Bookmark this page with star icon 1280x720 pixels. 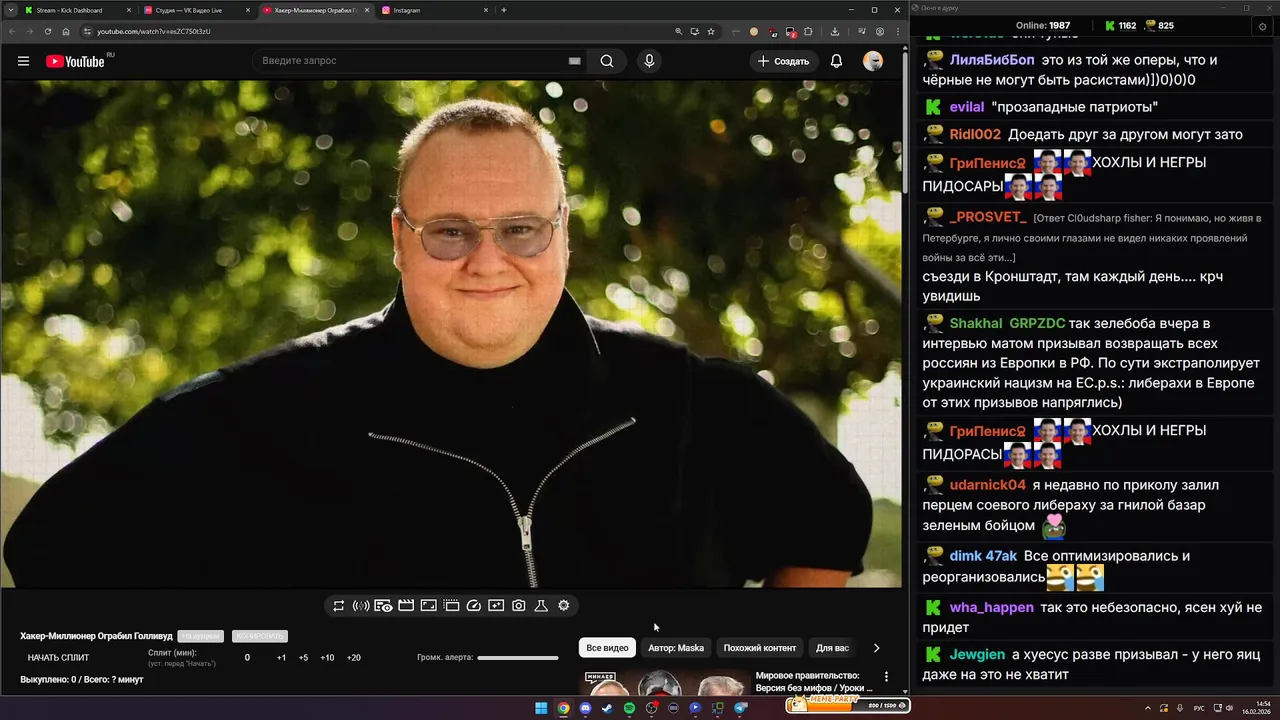[x=711, y=31]
